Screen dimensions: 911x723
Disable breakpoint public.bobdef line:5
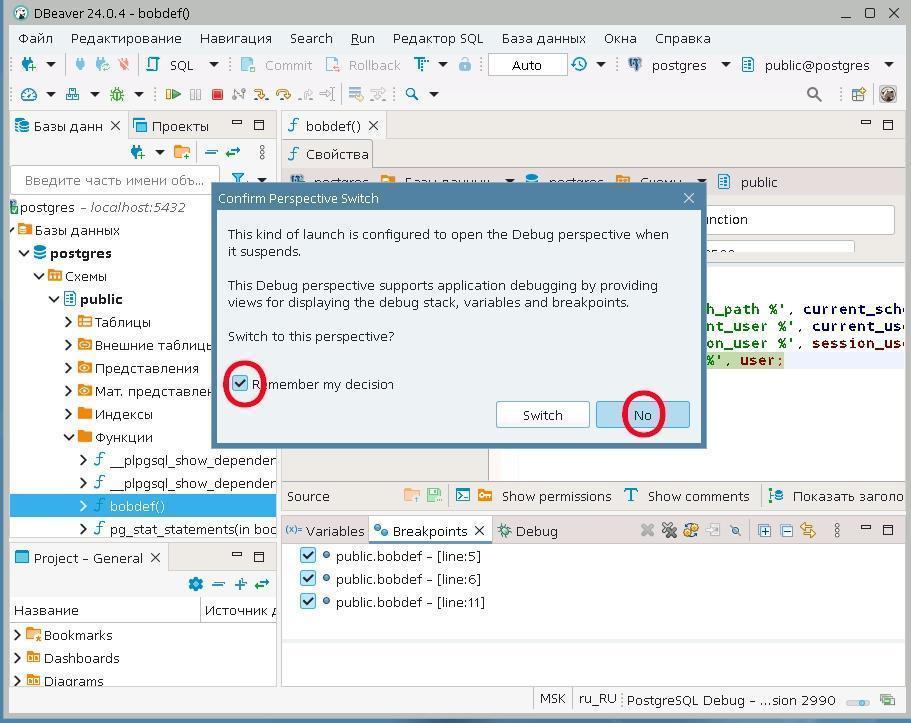pyautogui.click(x=308, y=556)
